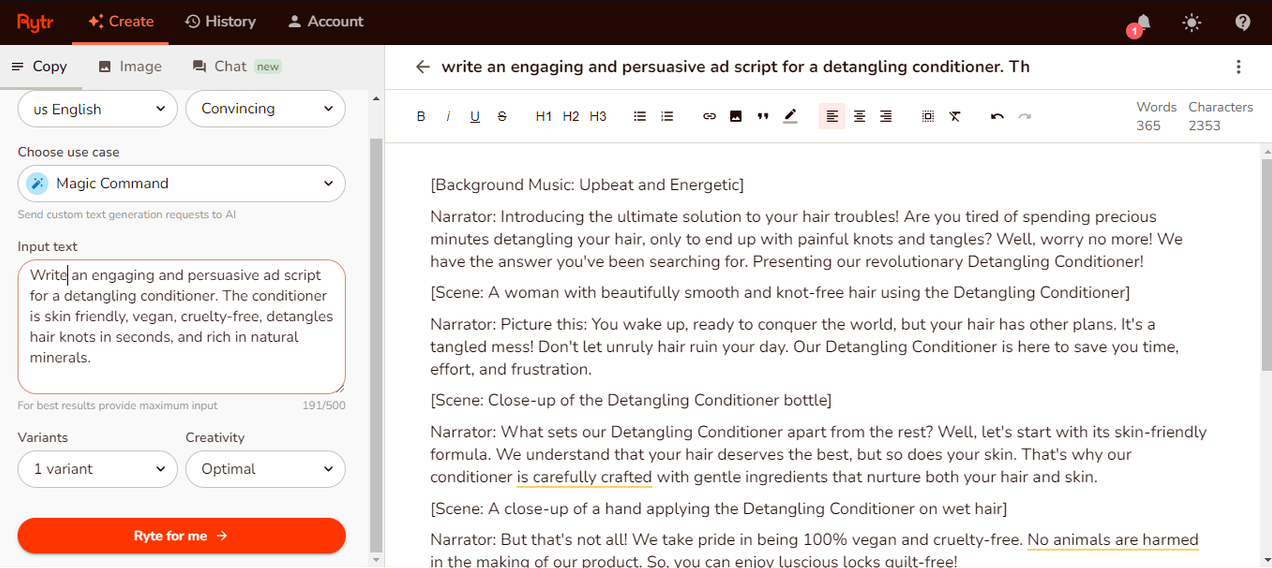Insert a block quote
Image resolution: width=1272 pixels, height=568 pixels.
[x=763, y=116]
